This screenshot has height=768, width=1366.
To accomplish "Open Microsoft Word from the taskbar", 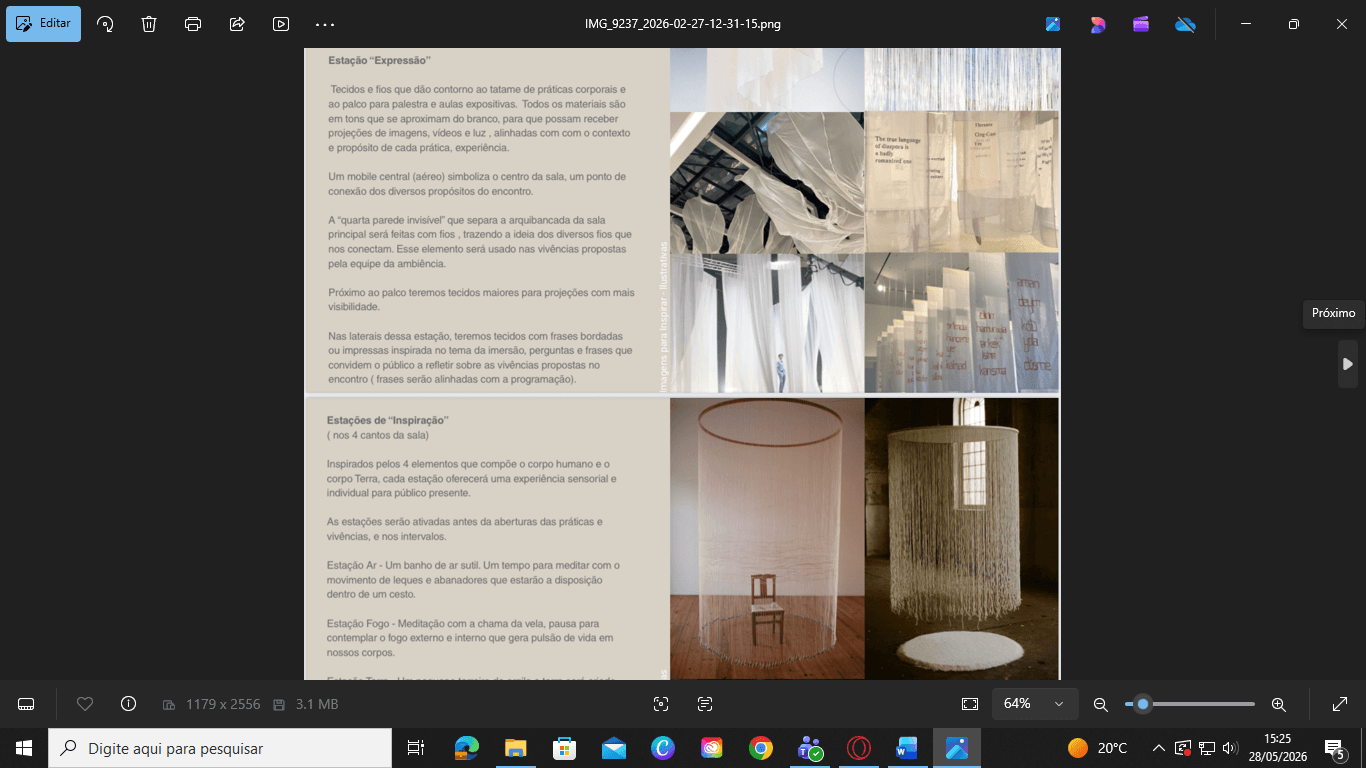I will tap(908, 748).
